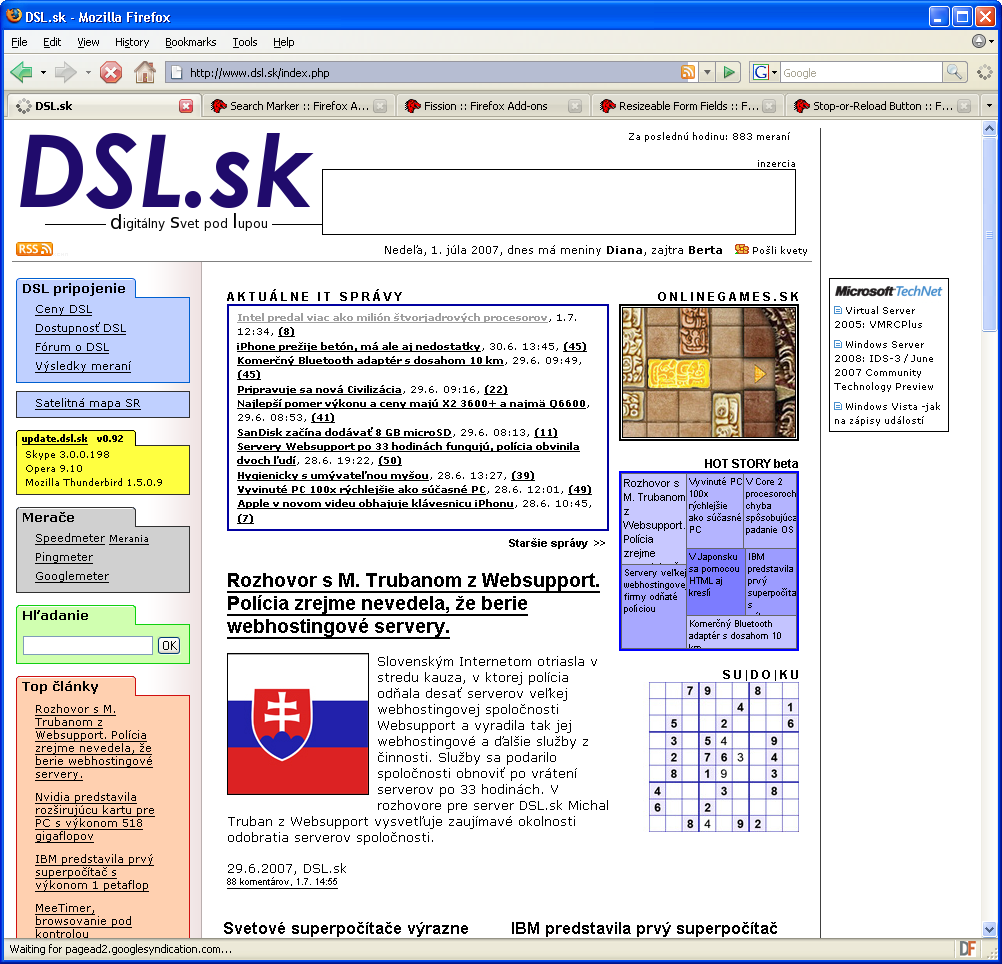Open the Google search engine dropdown

[x=765, y=72]
